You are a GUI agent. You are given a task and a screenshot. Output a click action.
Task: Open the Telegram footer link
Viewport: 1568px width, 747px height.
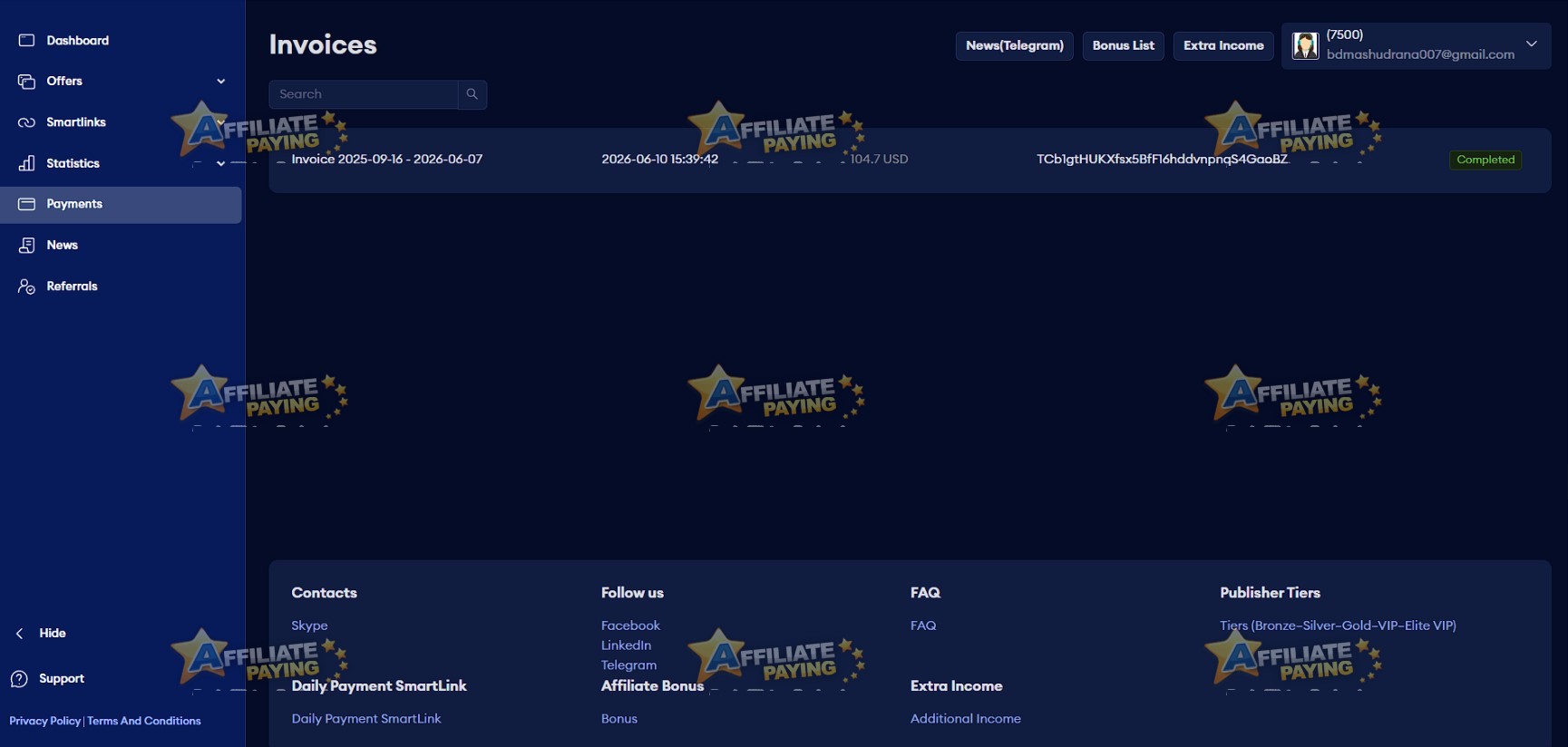pos(628,665)
